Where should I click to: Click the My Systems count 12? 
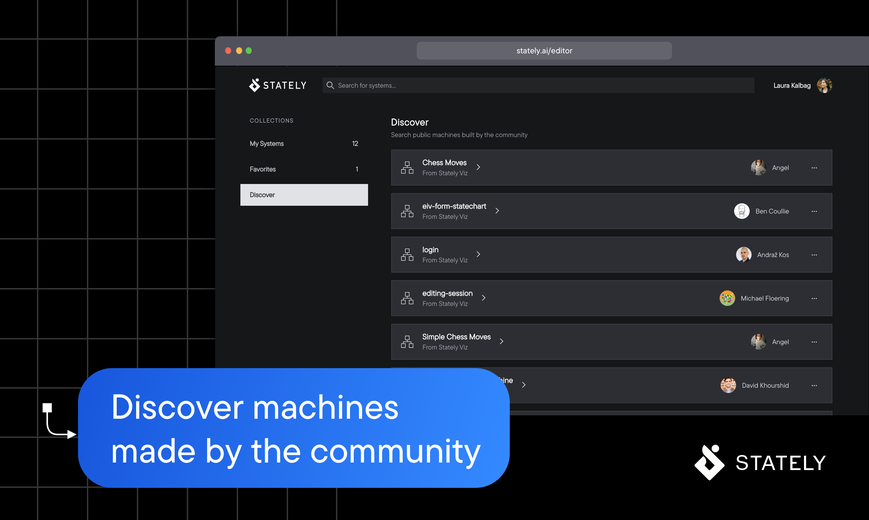point(355,144)
